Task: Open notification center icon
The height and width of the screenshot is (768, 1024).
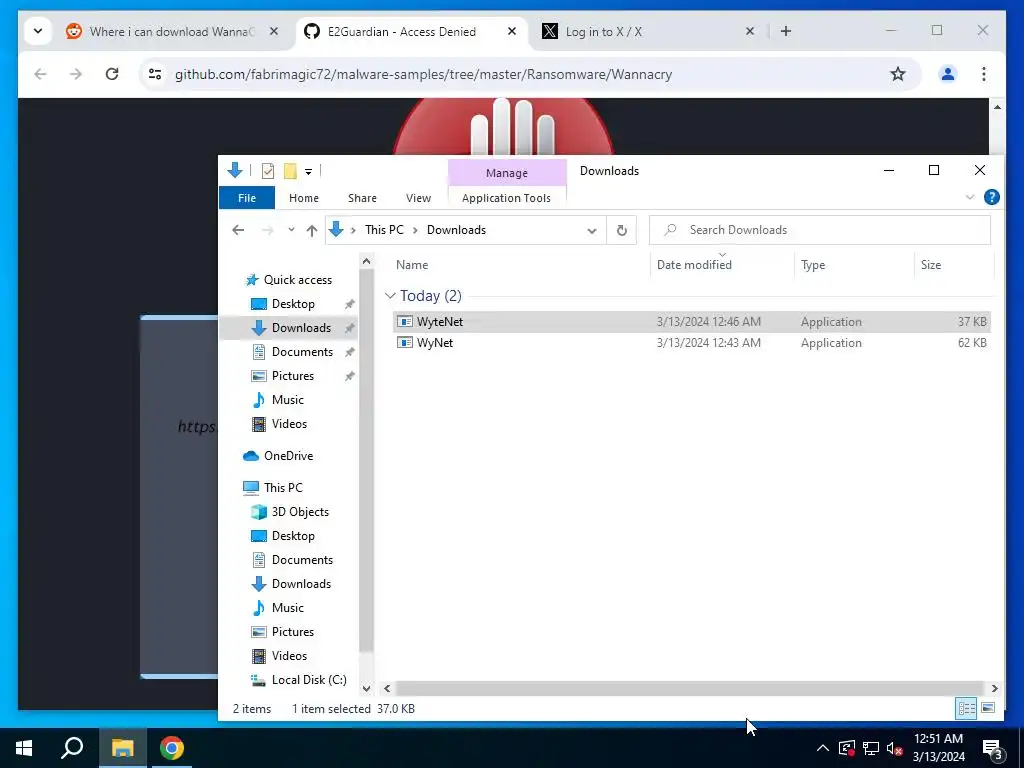Action: click(x=993, y=748)
